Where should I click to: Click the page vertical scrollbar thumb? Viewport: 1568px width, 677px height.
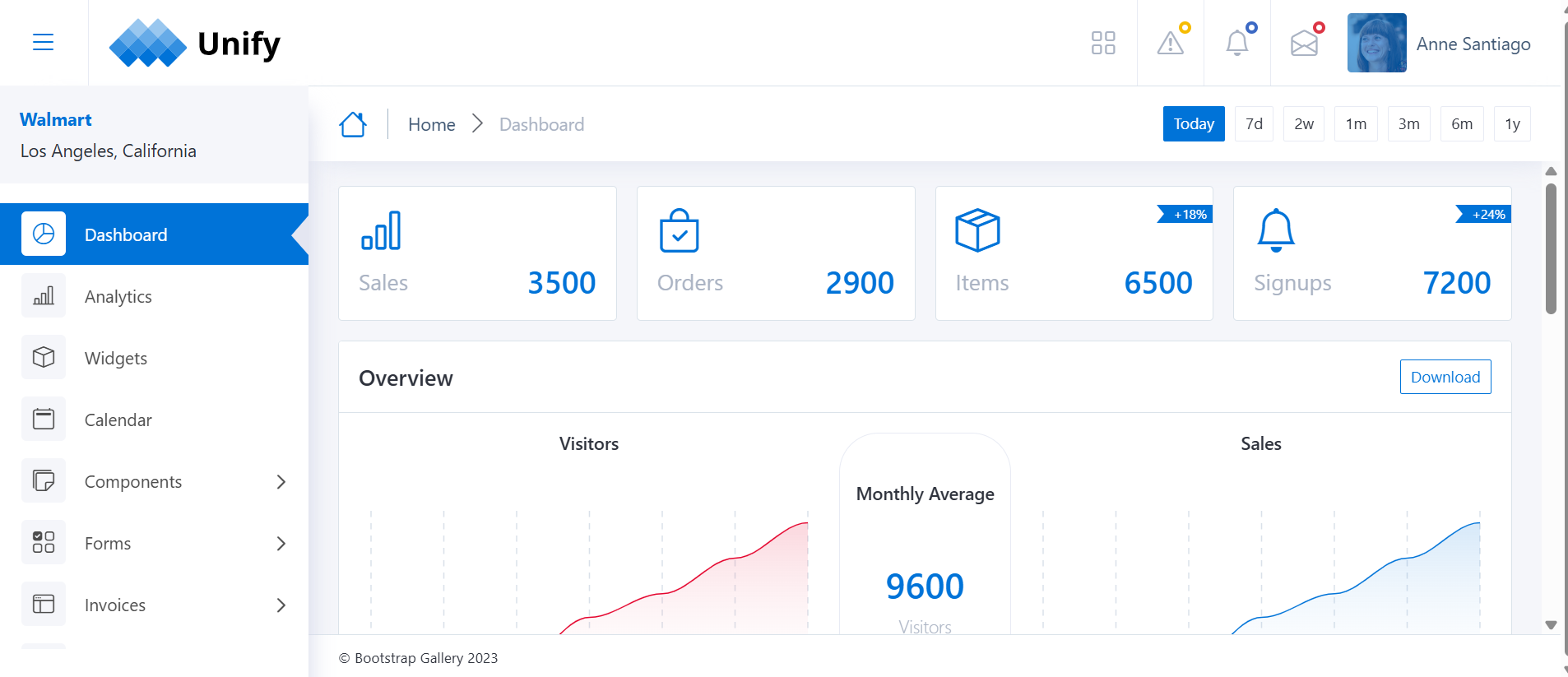pos(1551,247)
